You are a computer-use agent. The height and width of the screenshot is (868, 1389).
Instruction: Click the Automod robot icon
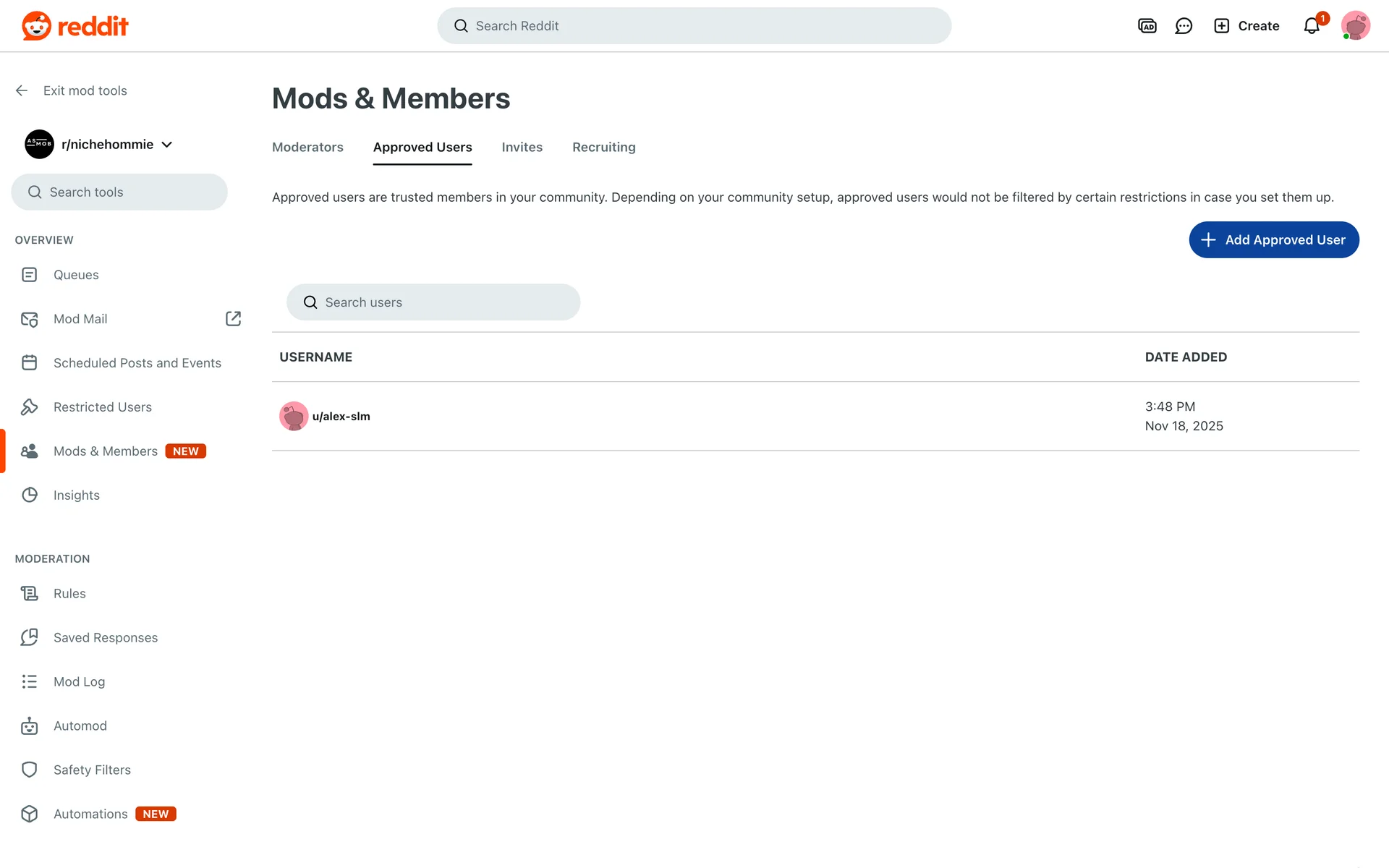click(29, 726)
